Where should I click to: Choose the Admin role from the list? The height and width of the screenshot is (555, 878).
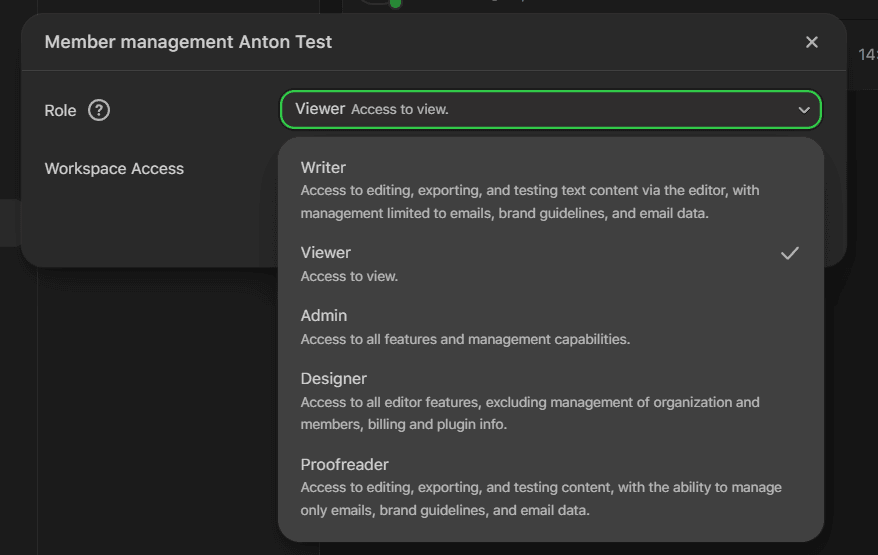[x=323, y=316]
